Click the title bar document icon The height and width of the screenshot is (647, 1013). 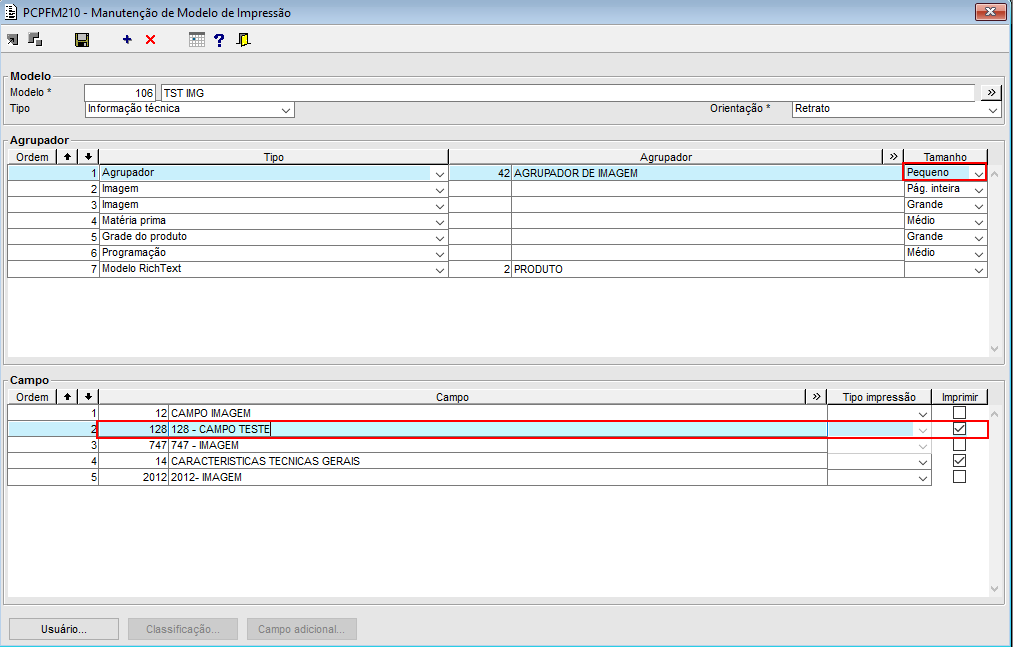tap(11, 12)
